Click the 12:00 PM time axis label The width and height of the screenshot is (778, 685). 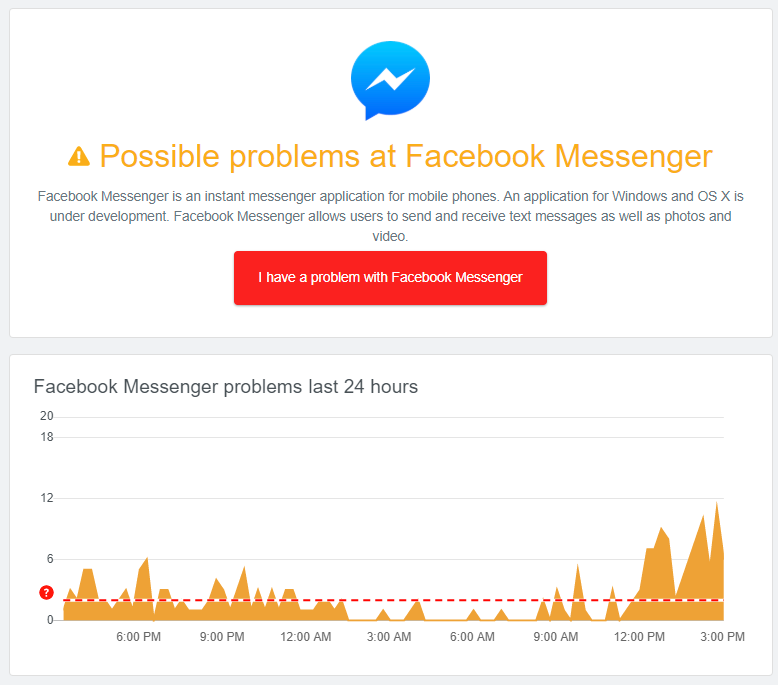[638, 637]
